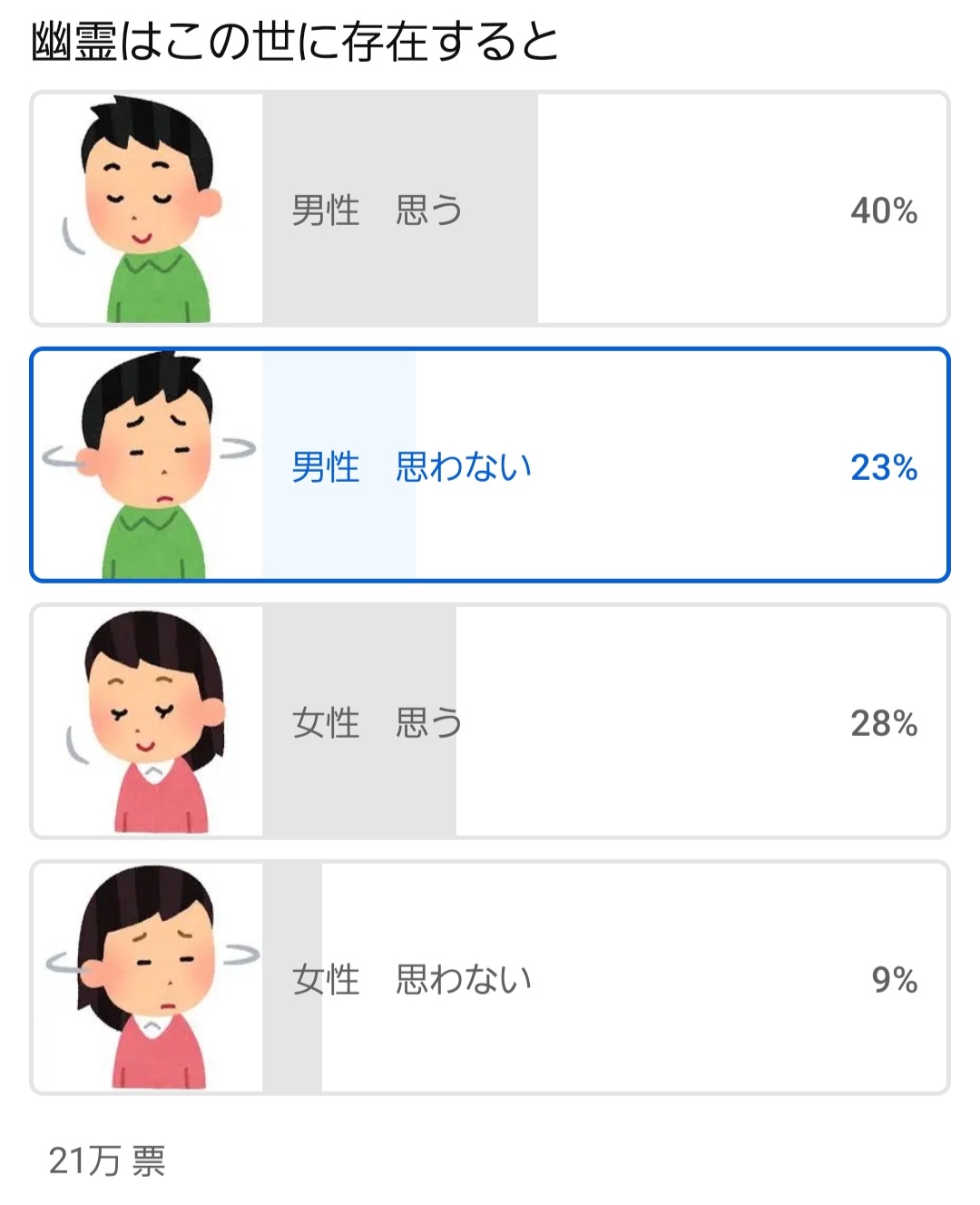980x1205 pixels.
Task: Click the nodding woman illustration
Action: [150, 721]
